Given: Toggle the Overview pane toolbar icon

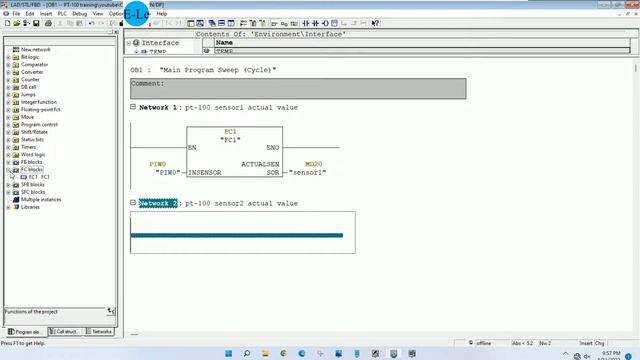Looking at the screenshot, I should point(191,23).
